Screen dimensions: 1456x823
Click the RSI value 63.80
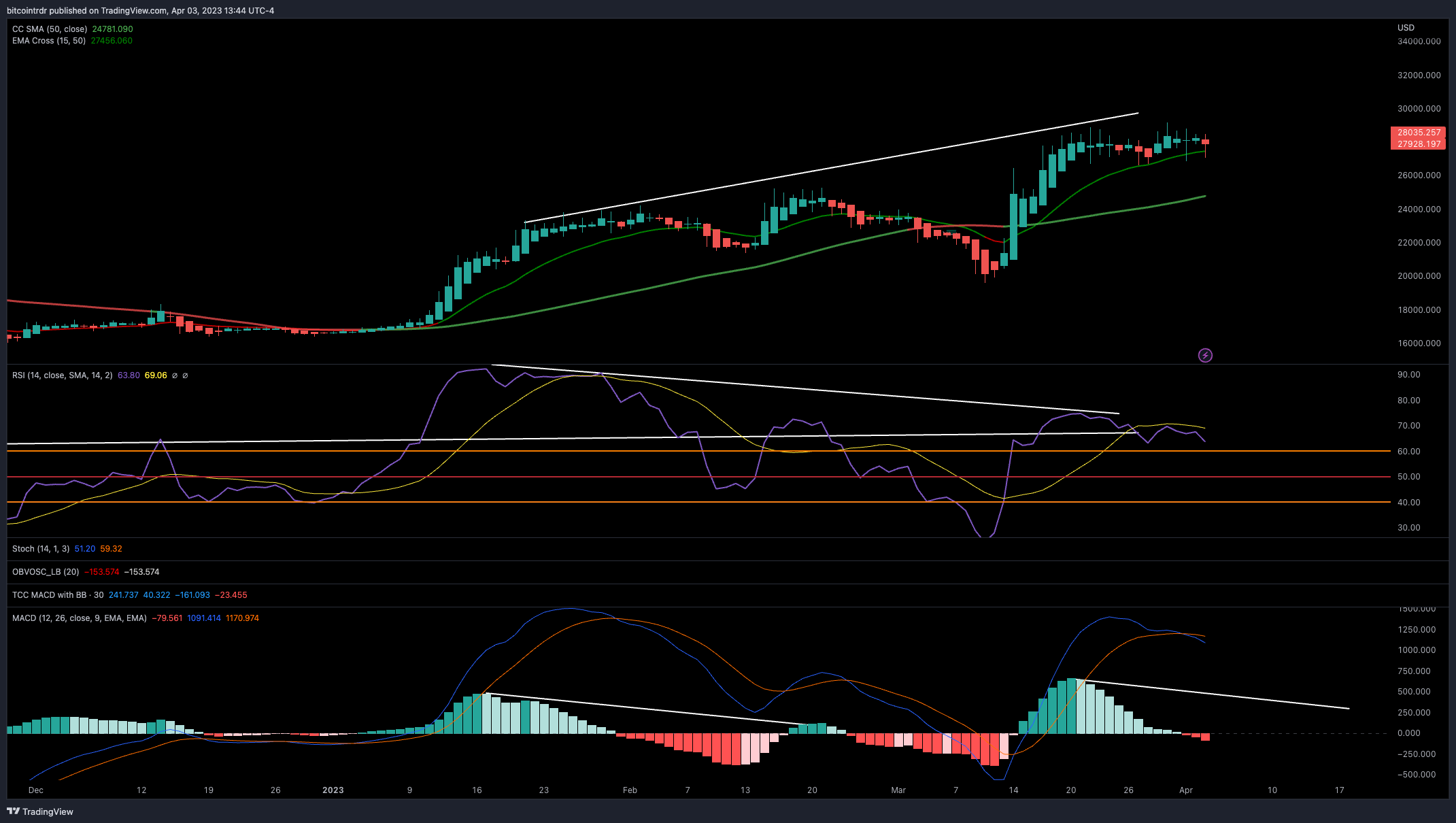(129, 375)
